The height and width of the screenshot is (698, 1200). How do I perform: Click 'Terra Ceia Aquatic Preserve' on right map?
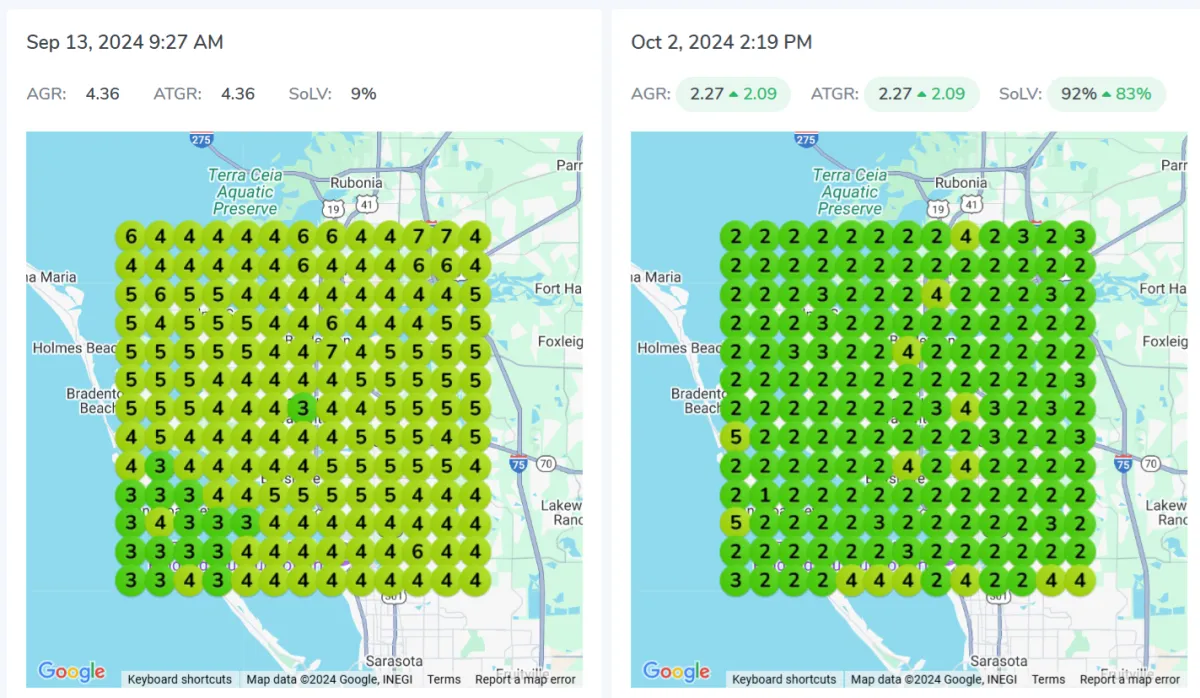click(850, 192)
